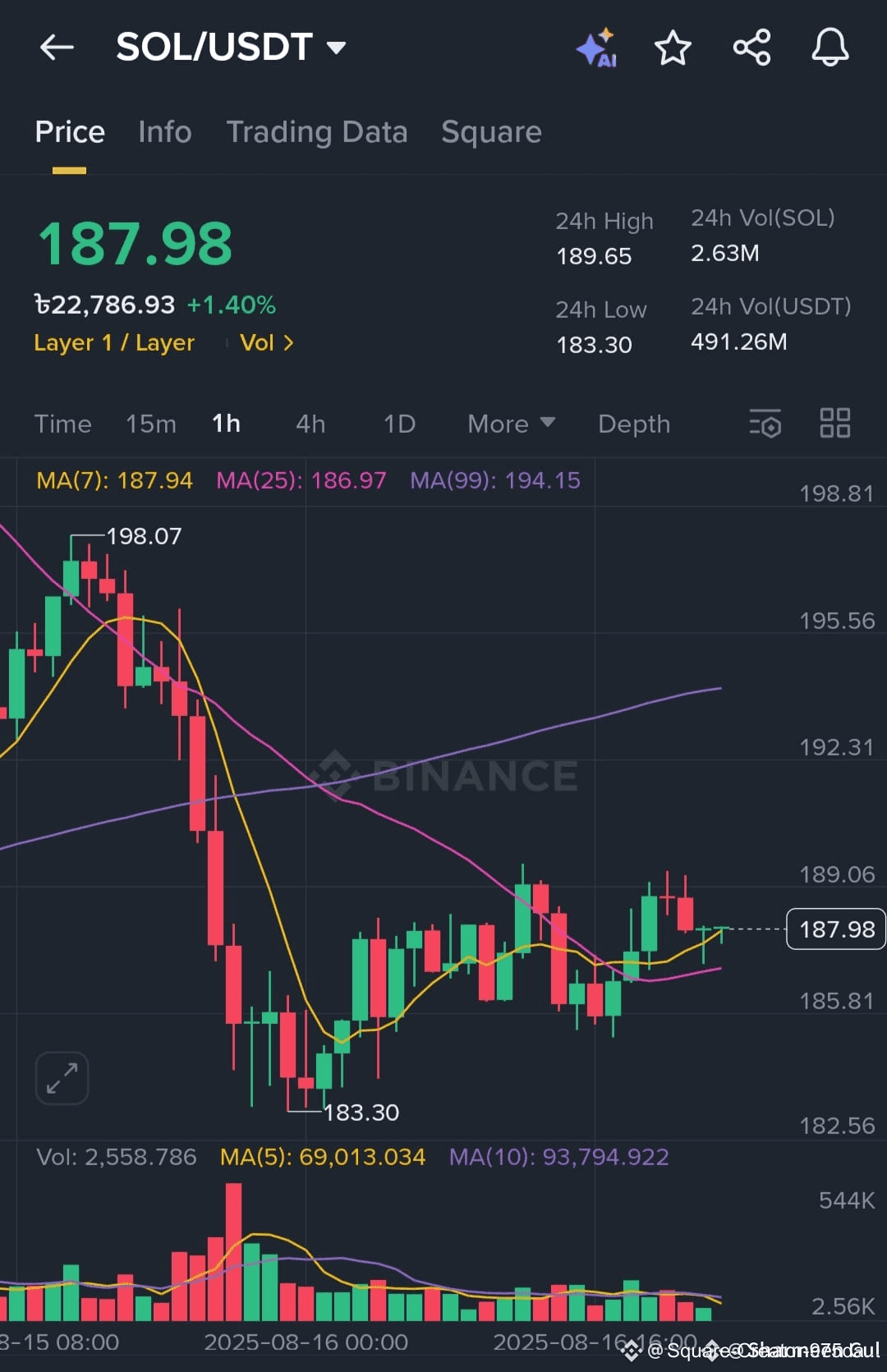
Task: Expand chart to fullscreen with arrows icon
Action: click(x=62, y=1077)
